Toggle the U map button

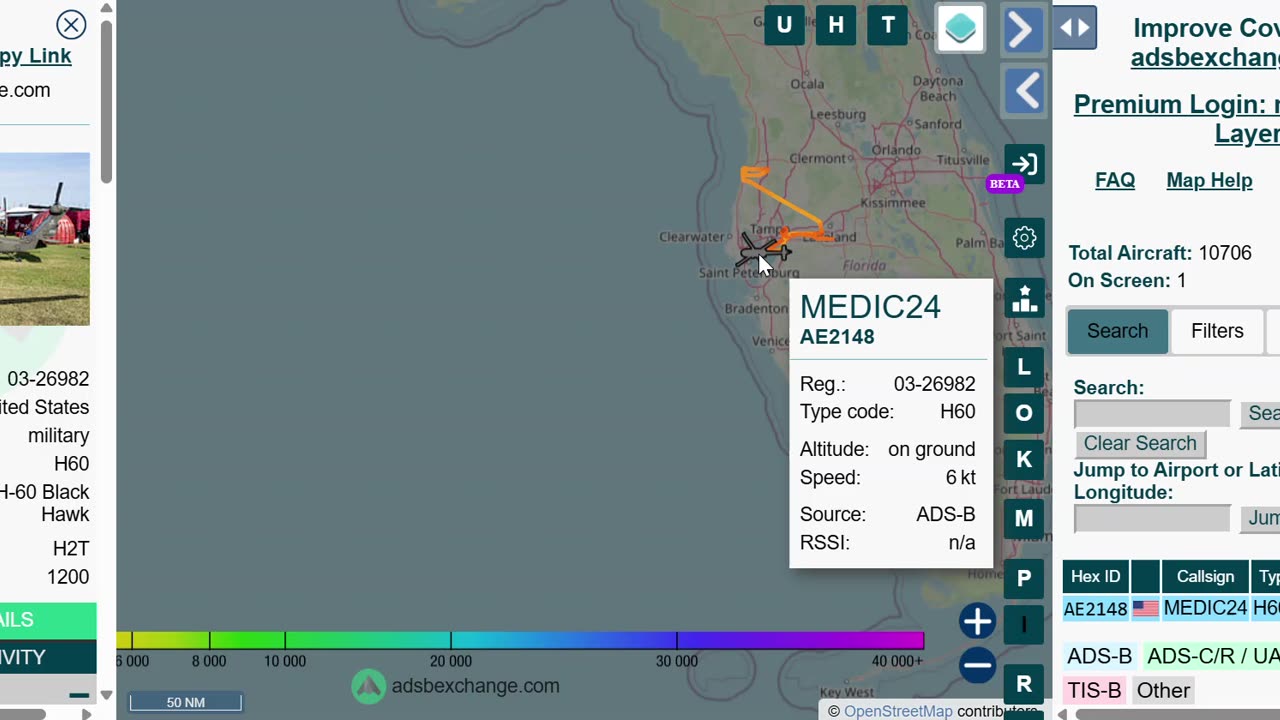tap(784, 25)
